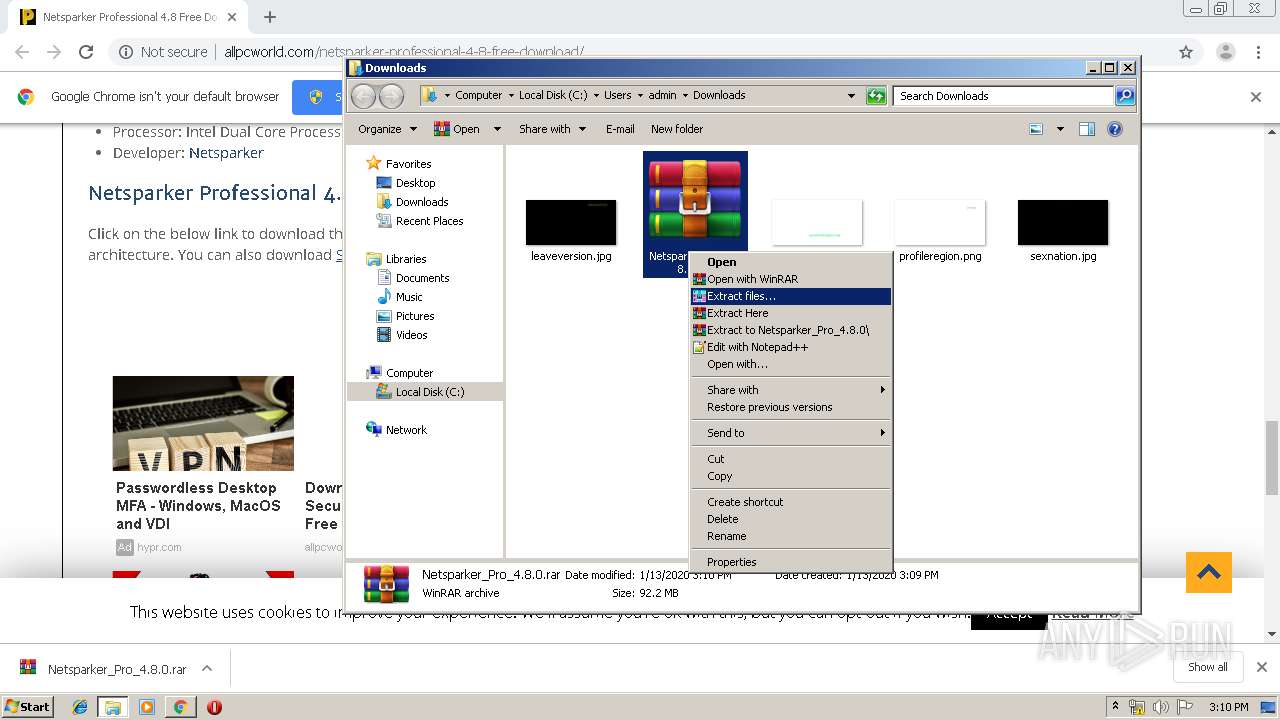This screenshot has width=1280, height=720.
Task: Select leaveversion.jpg thumbnail
Action: tap(571, 222)
